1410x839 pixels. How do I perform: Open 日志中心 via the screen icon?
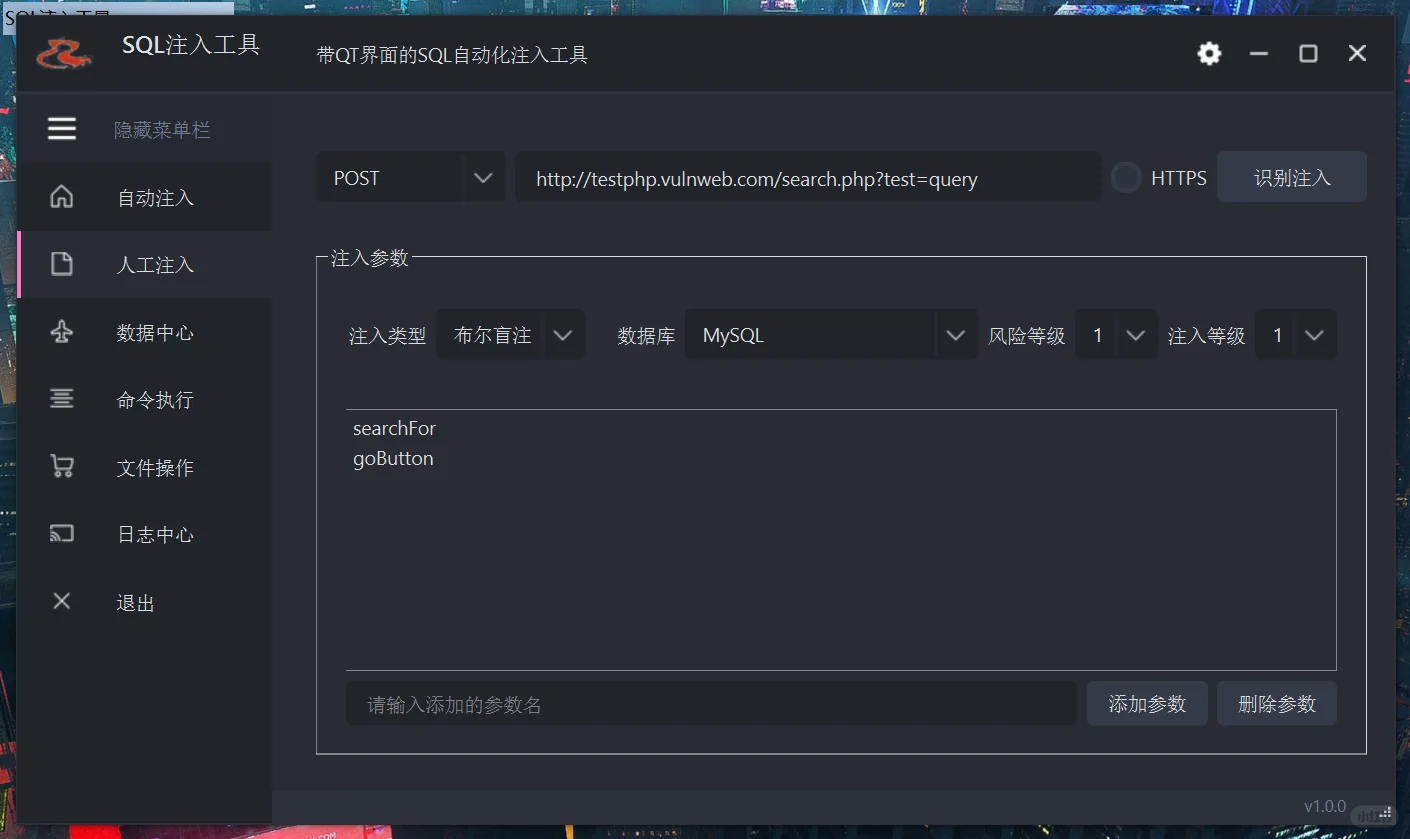point(61,533)
